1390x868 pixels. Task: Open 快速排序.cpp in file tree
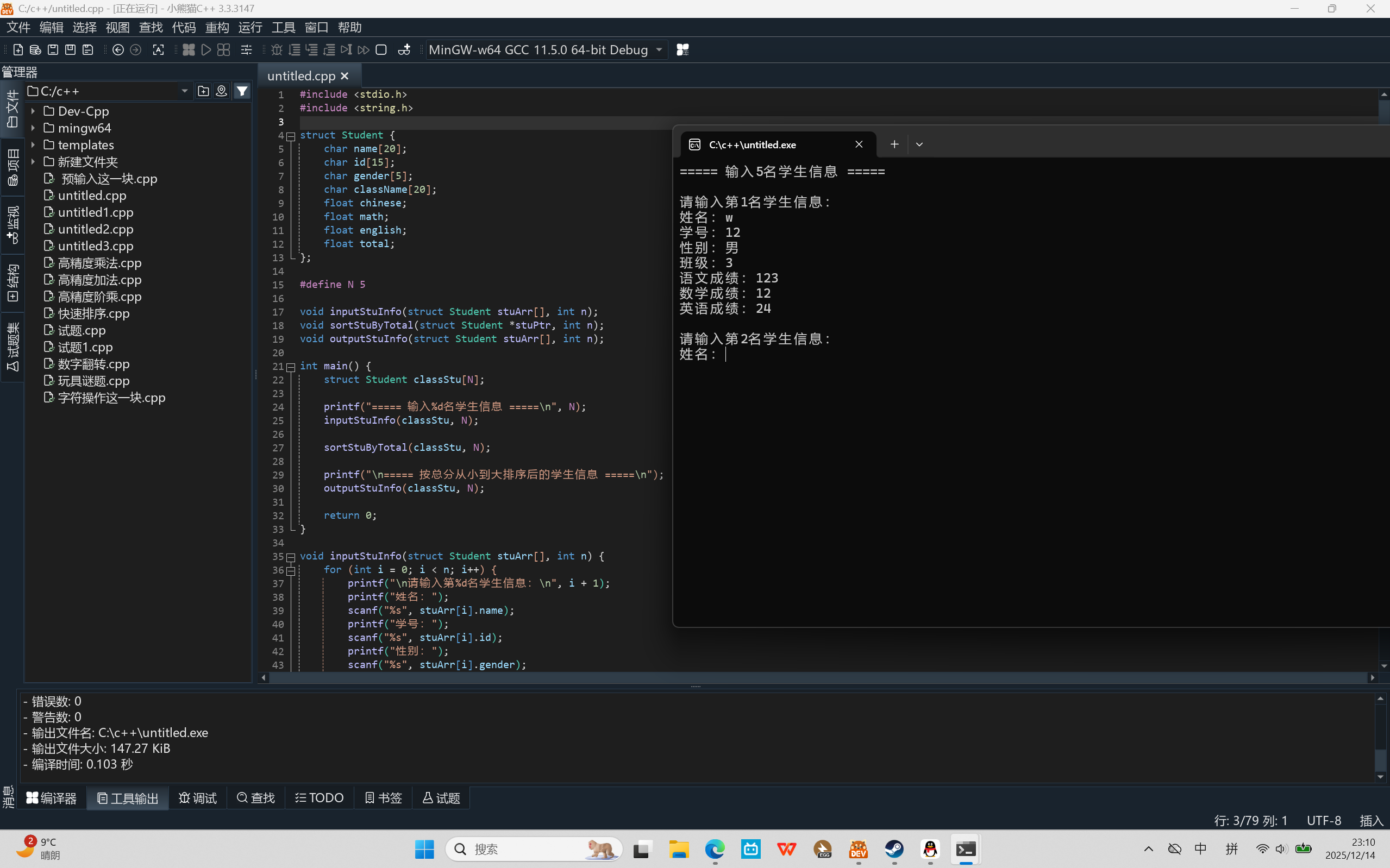pyautogui.click(x=93, y=313)
